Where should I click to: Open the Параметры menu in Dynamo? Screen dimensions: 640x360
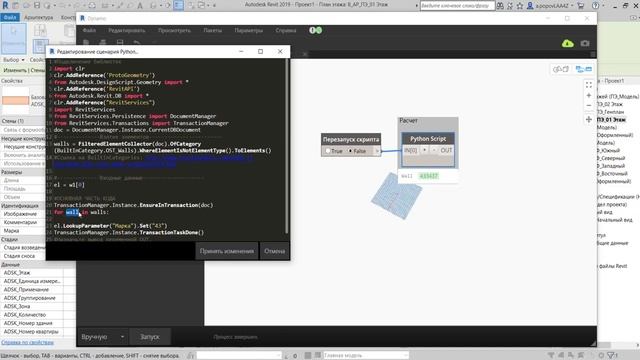[249, 30]
